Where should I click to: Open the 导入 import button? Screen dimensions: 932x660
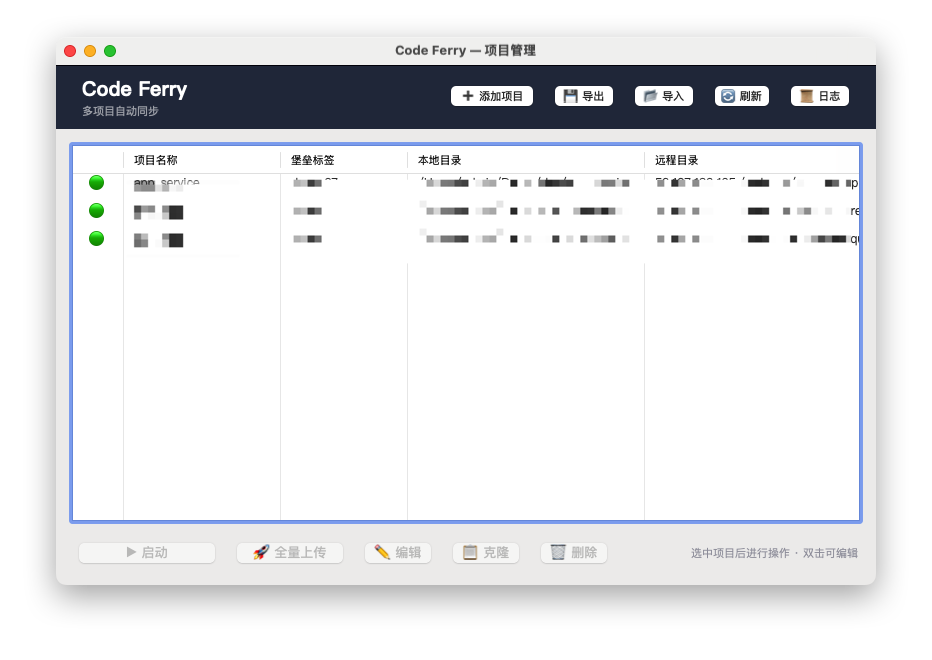pos(664,96)
